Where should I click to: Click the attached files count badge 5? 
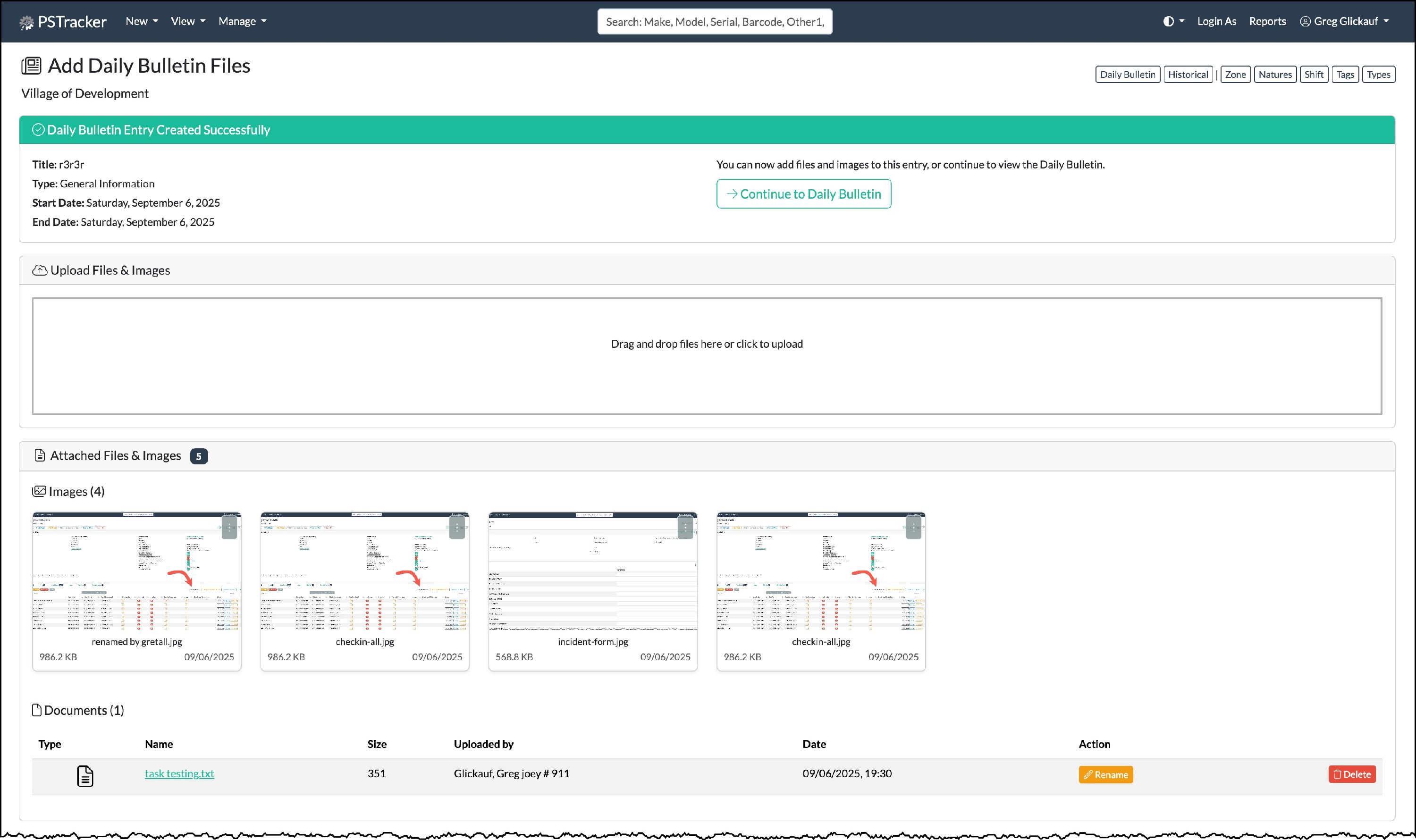pos(199,456)
